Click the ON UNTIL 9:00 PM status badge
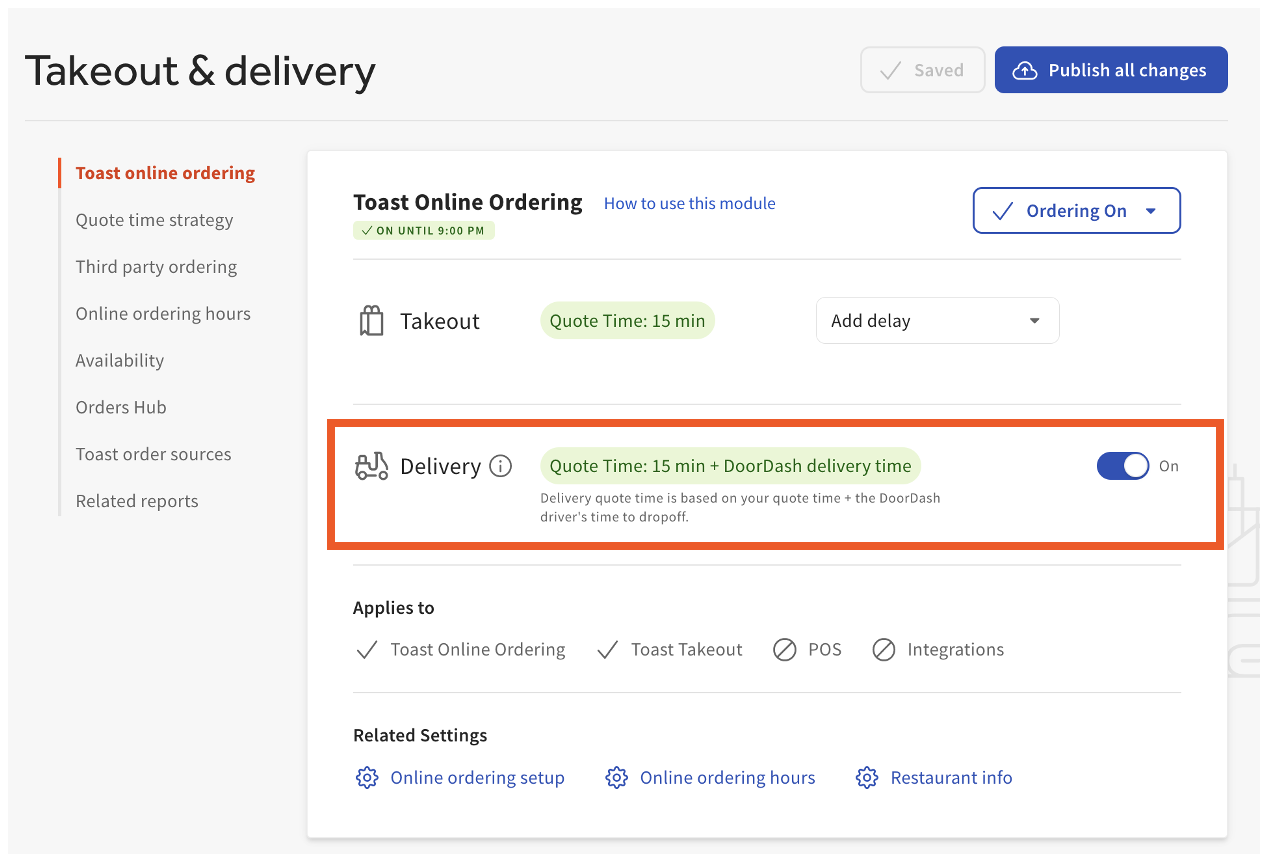1276x866 pixels. [x=423, y=230]
